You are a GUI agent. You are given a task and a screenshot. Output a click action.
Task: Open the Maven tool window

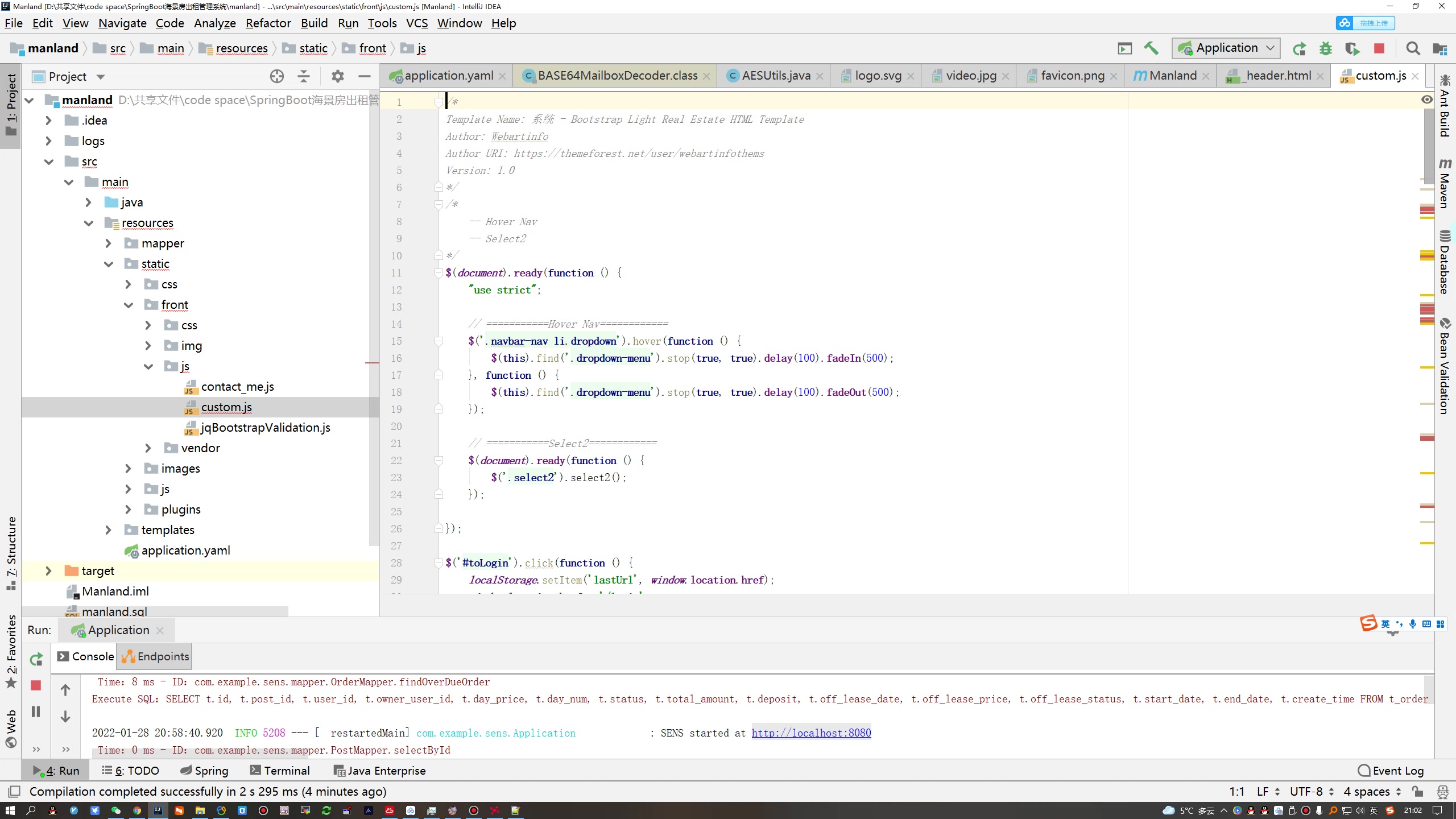coord(1445,184)
